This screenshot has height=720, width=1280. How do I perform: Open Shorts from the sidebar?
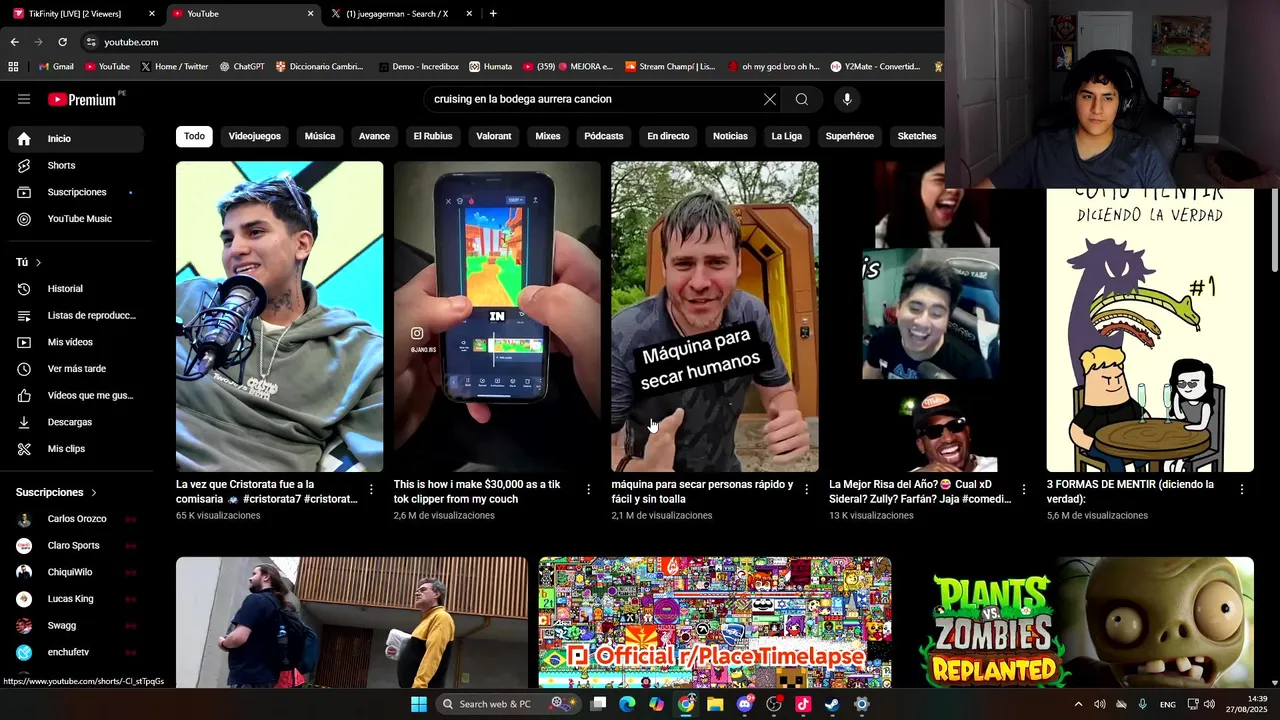pos(76,165)
